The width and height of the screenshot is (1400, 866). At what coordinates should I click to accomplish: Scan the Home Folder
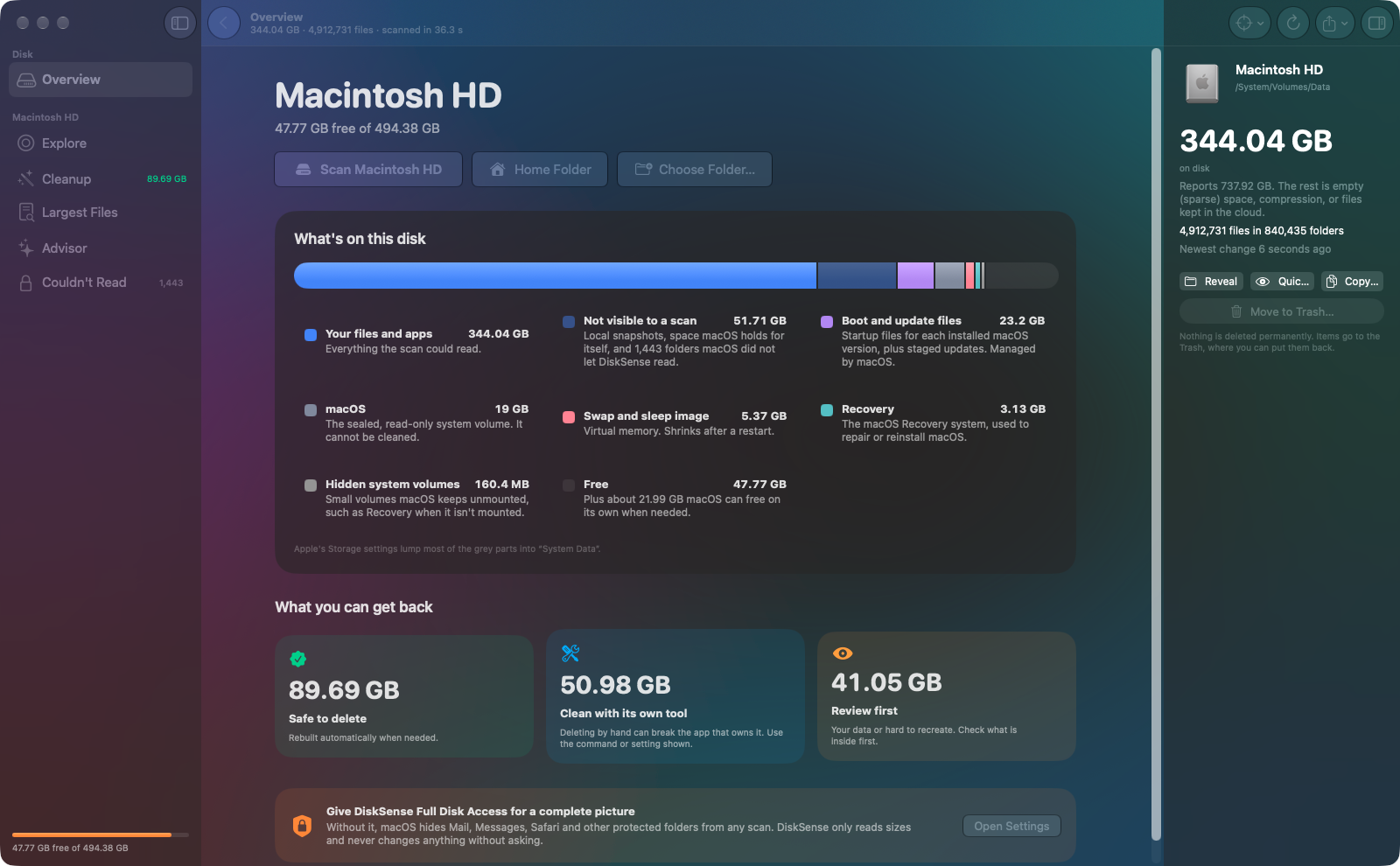coord(540,170)
